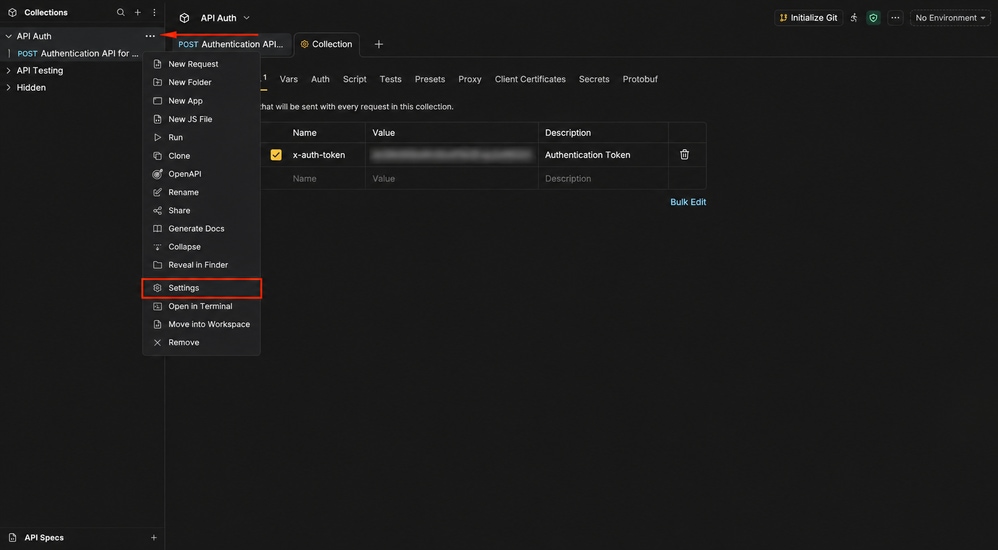Open the Collections vertical dots menu
Viewport: 998px width, 550px height.
(154, 12)
